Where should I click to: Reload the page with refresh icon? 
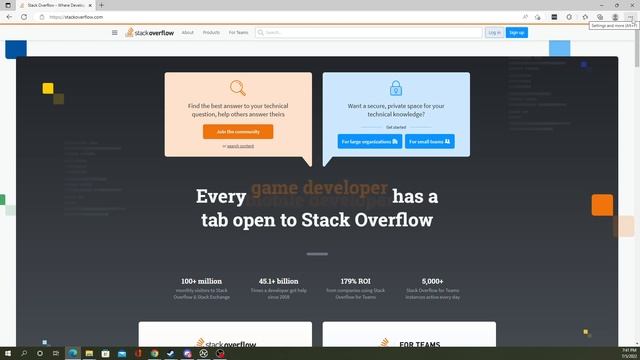(x=24, y=17)
